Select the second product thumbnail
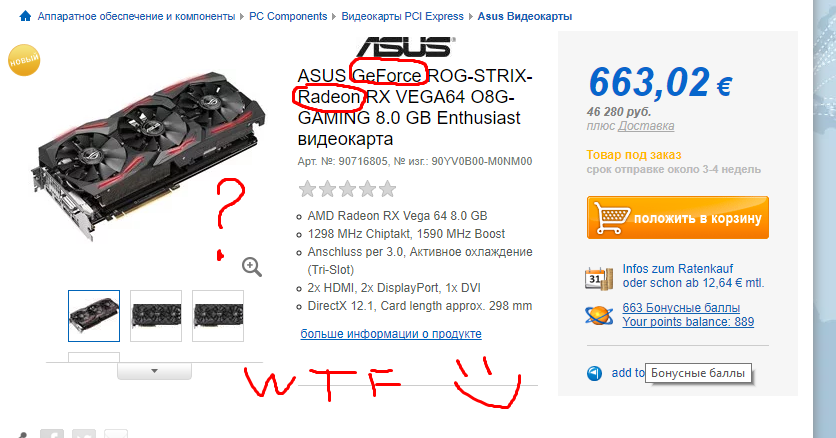The image size is (836, 438). tap(156, 315)
